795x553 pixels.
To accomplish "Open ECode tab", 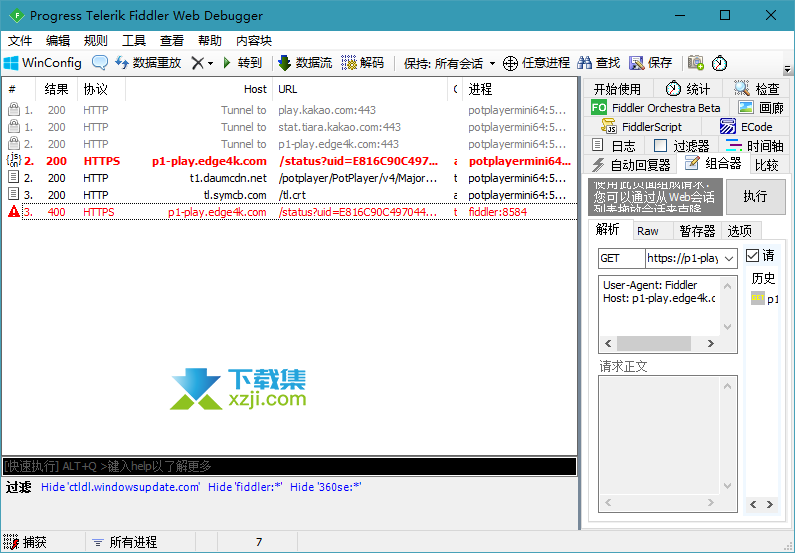I will point(746,127).
